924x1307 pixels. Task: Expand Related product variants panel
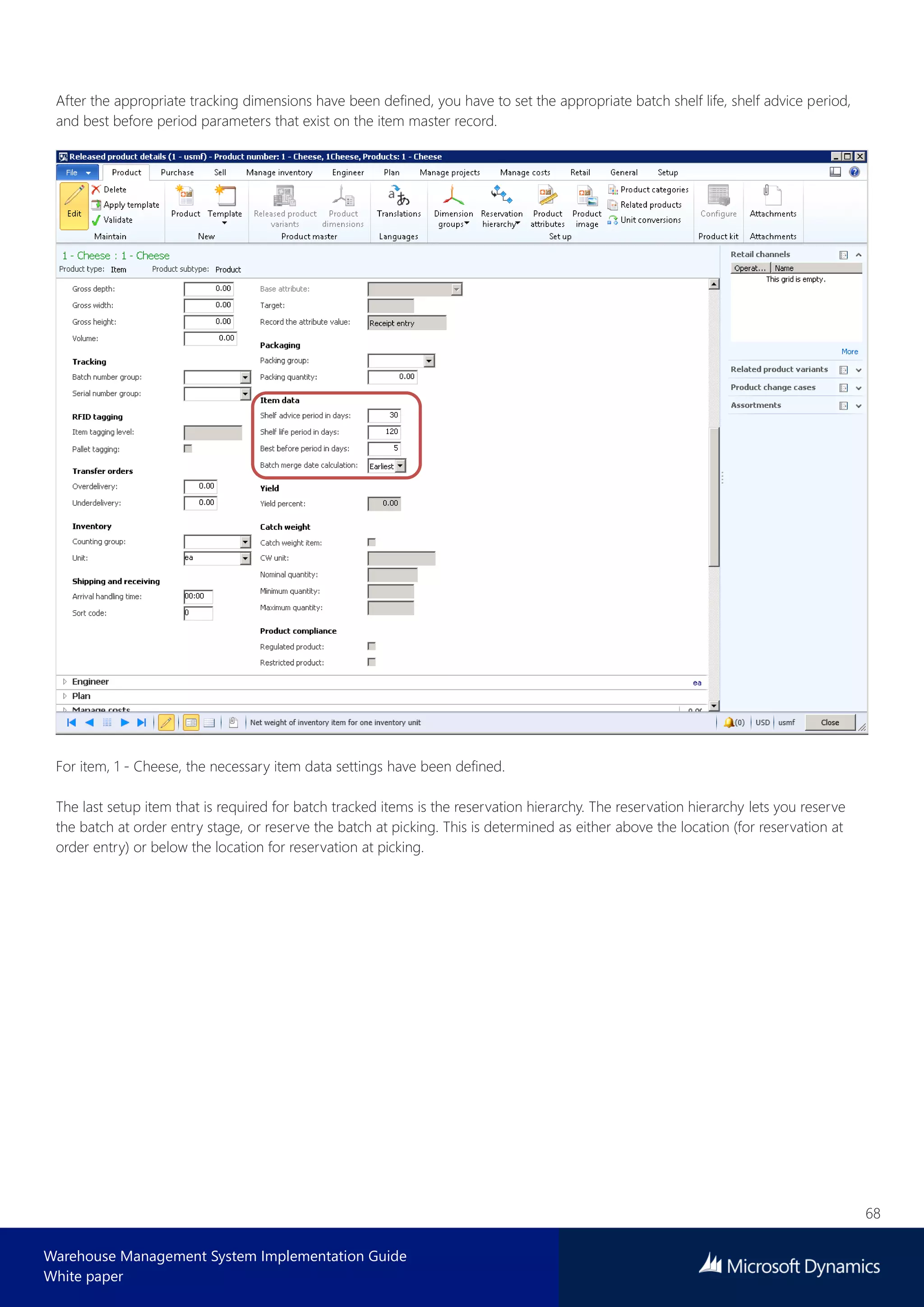click(859, 370)
